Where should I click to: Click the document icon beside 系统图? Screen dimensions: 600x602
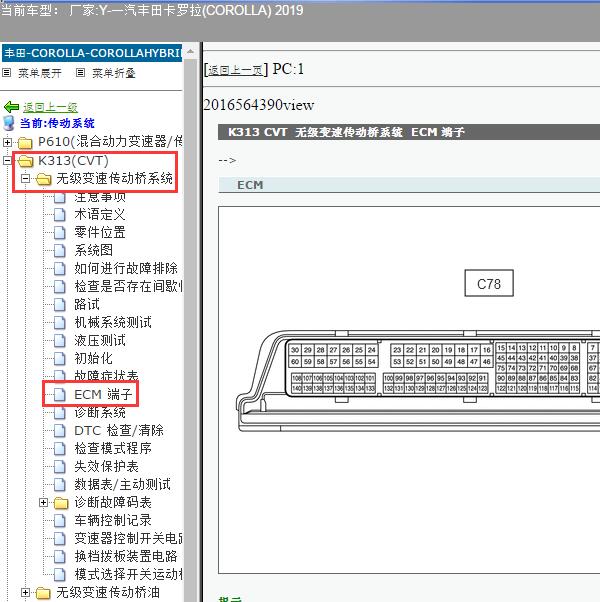[x=60, y=250]
